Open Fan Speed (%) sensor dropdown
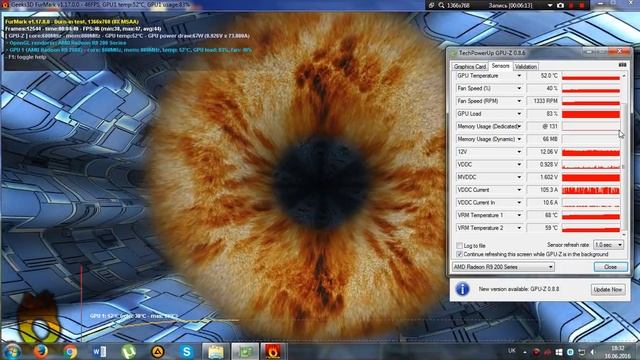Viewport: 640px width, 360px height. click(519, 89)
